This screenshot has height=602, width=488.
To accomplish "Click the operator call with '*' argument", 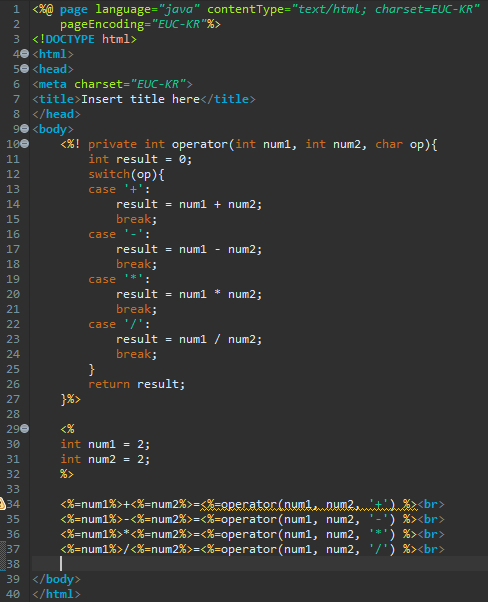I will pyautogui.click(x=308, y=534).
